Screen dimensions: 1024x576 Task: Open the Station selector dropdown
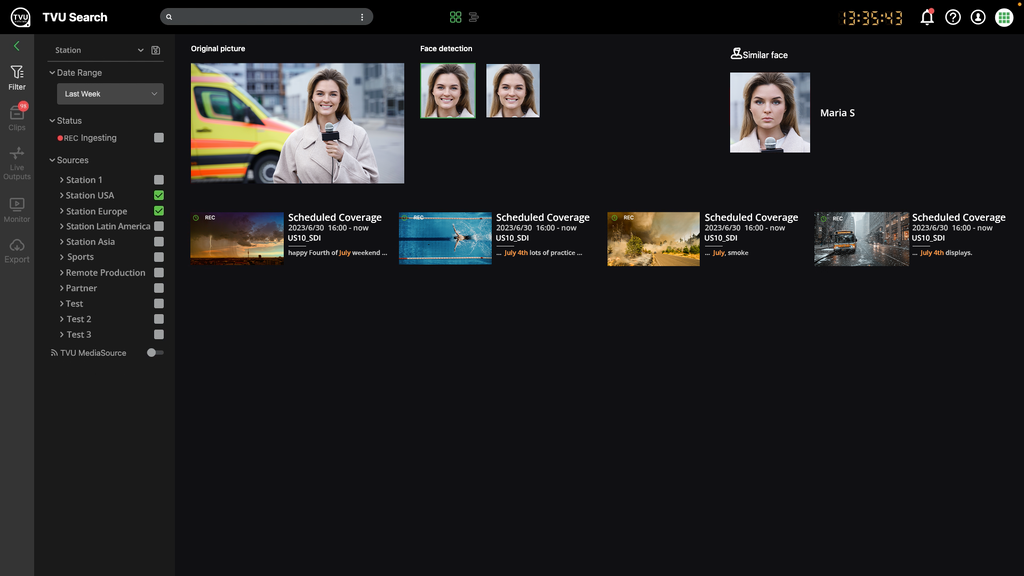[x=100, y=49]
